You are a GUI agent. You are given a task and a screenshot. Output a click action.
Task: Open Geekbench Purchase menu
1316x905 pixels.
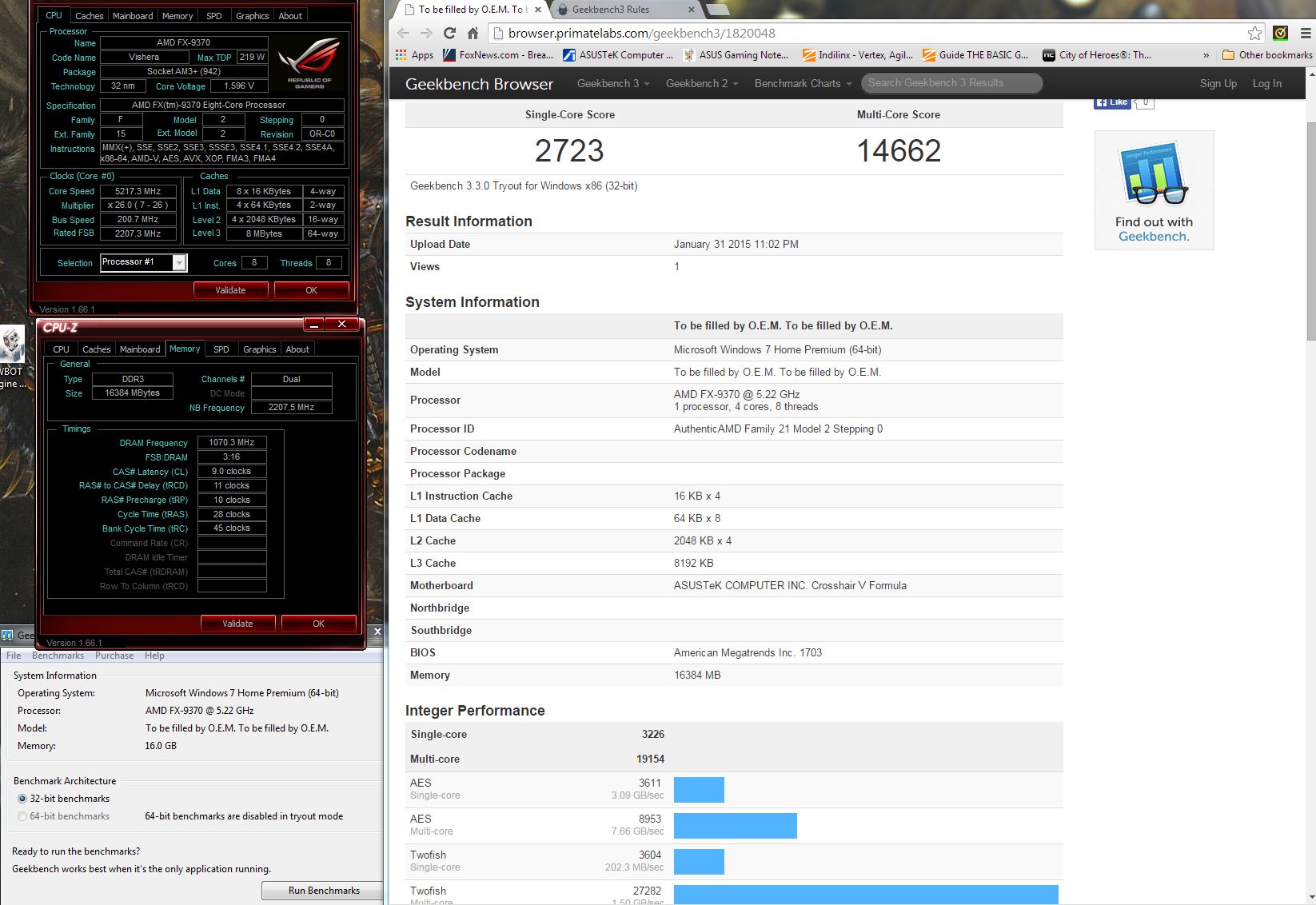[114, 656]
